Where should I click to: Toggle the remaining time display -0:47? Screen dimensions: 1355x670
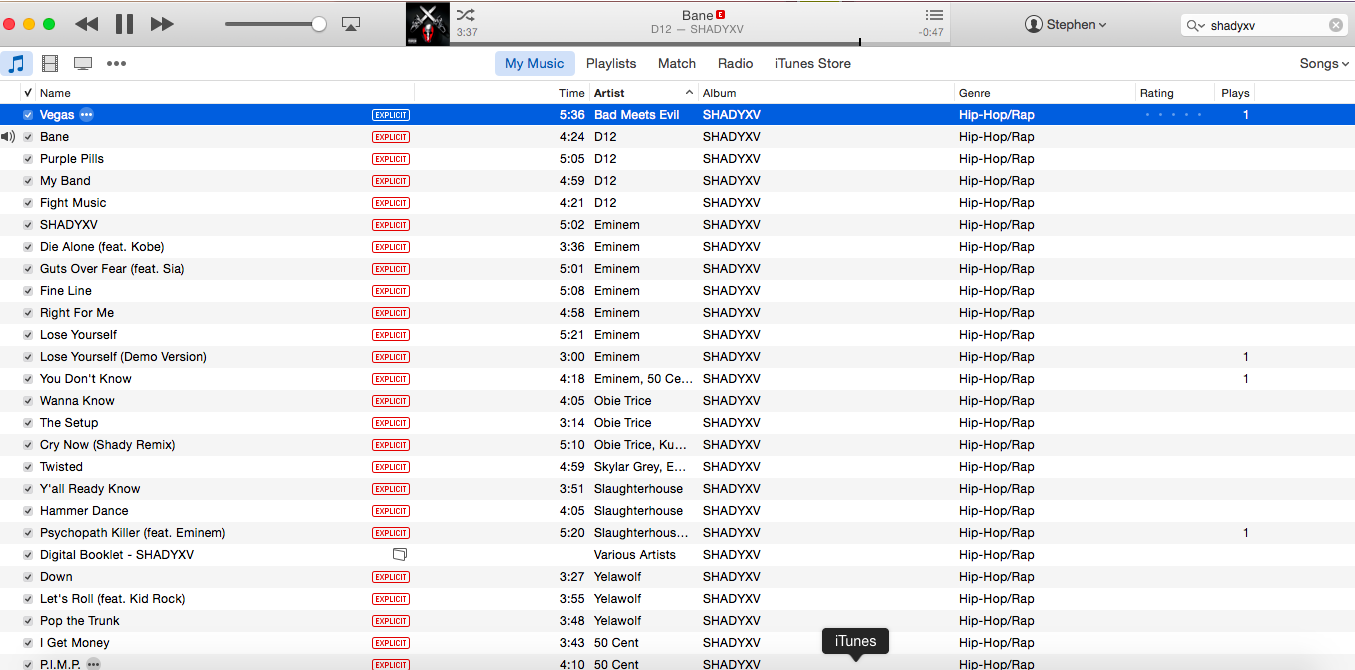point(931,32)
